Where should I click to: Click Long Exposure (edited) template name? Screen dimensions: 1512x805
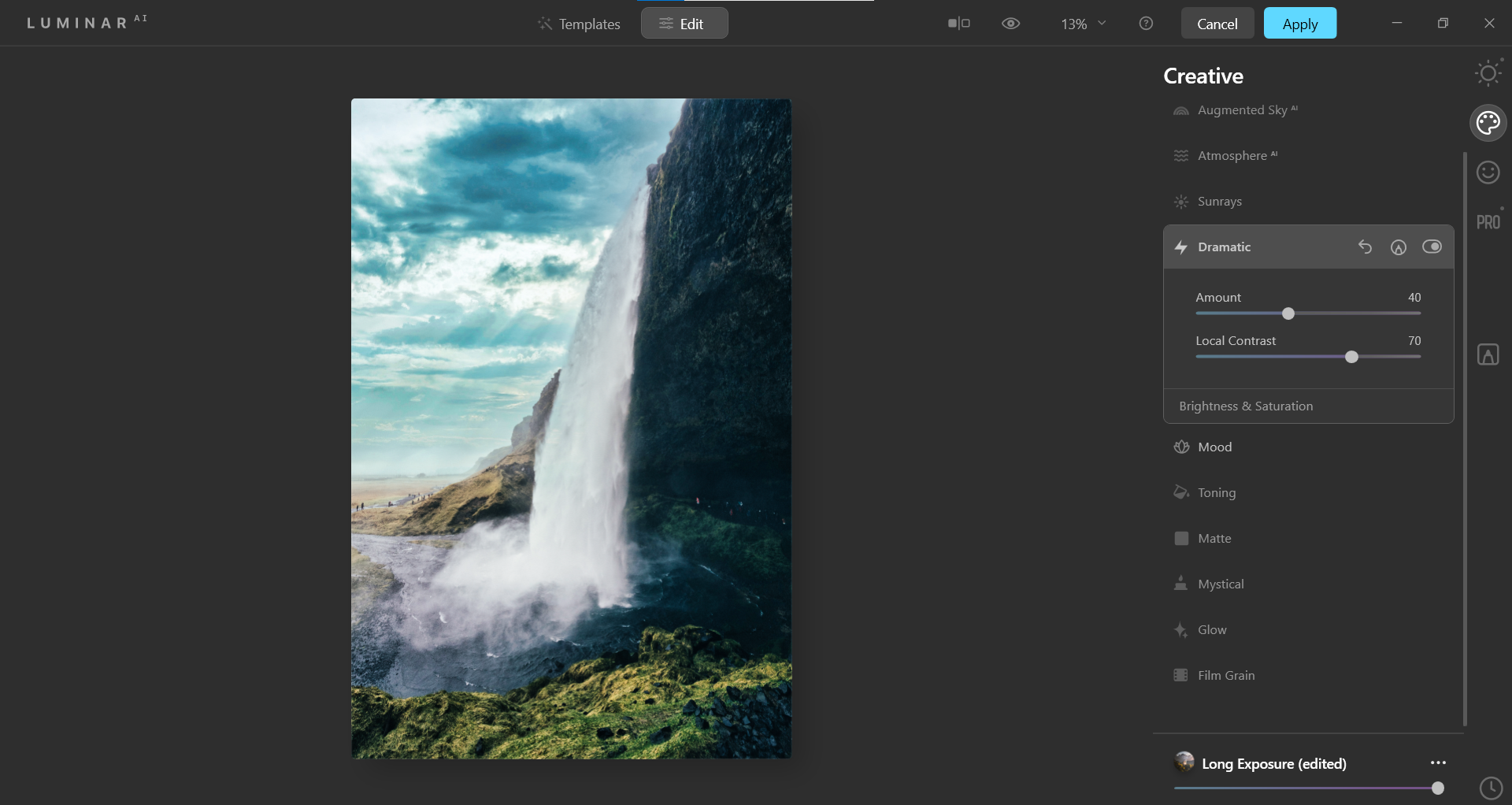pos(1273,763)
